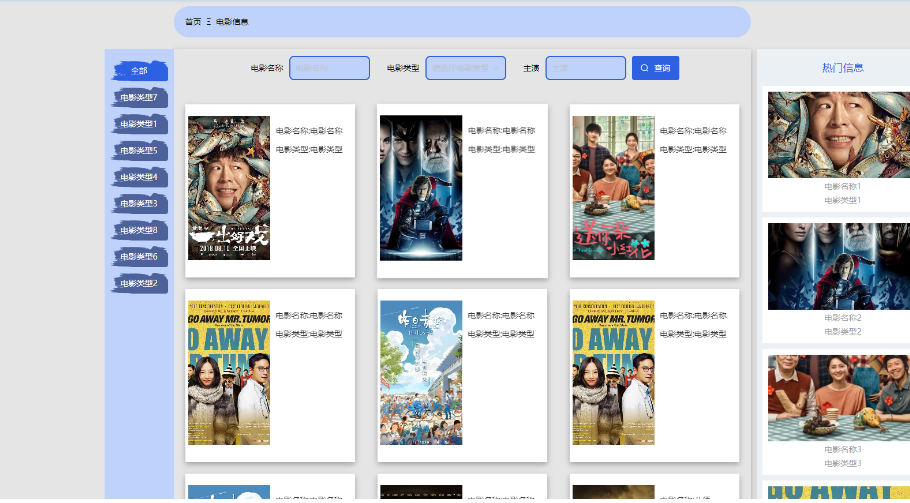The image size is (910, 503).
Task: Click the 电影信息 breadcrumb item
Action: (232, 22)
